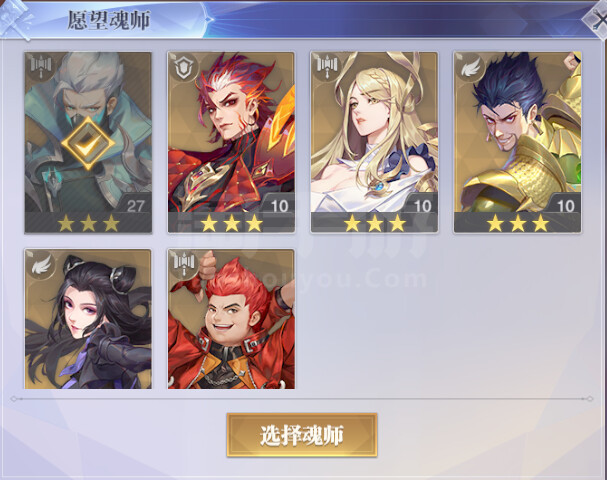Click the shield class icon on red-haired hero
The height and width of the screenshot is (480, 607).
(183, 67)
